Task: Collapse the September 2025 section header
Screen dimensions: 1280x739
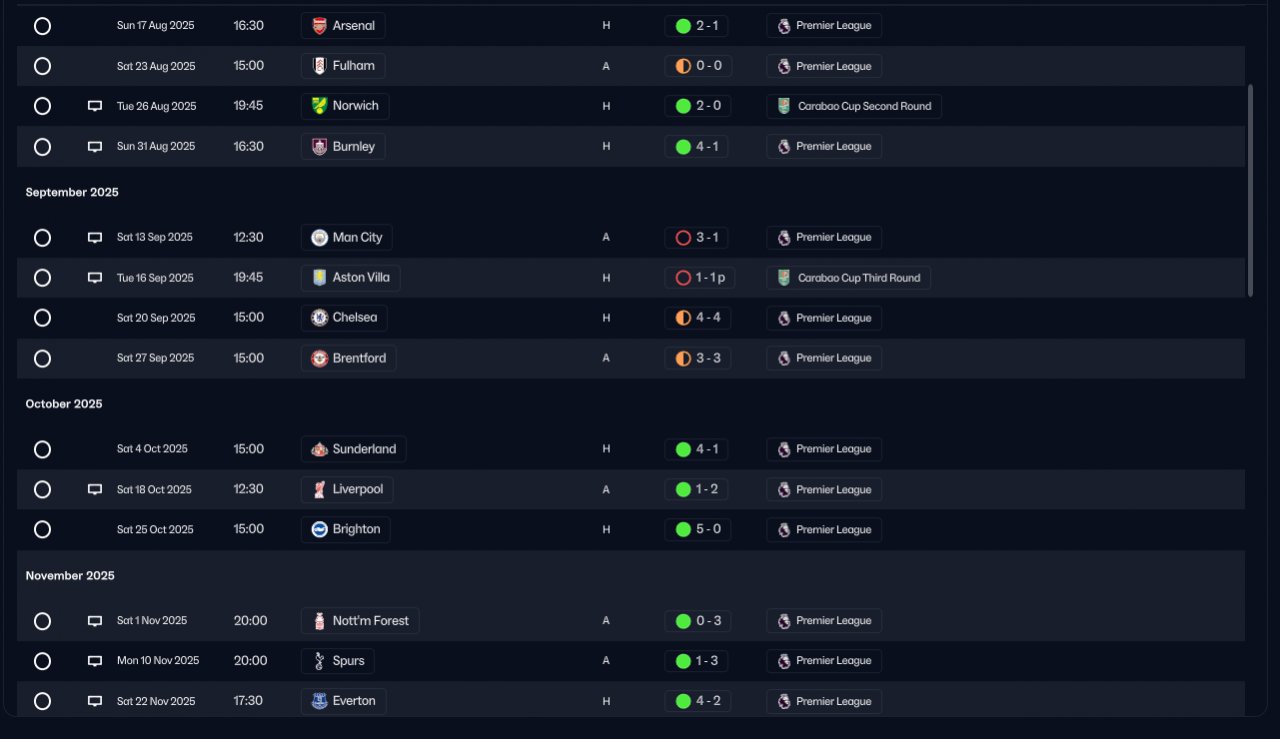Action: click(x=72, y=192)
